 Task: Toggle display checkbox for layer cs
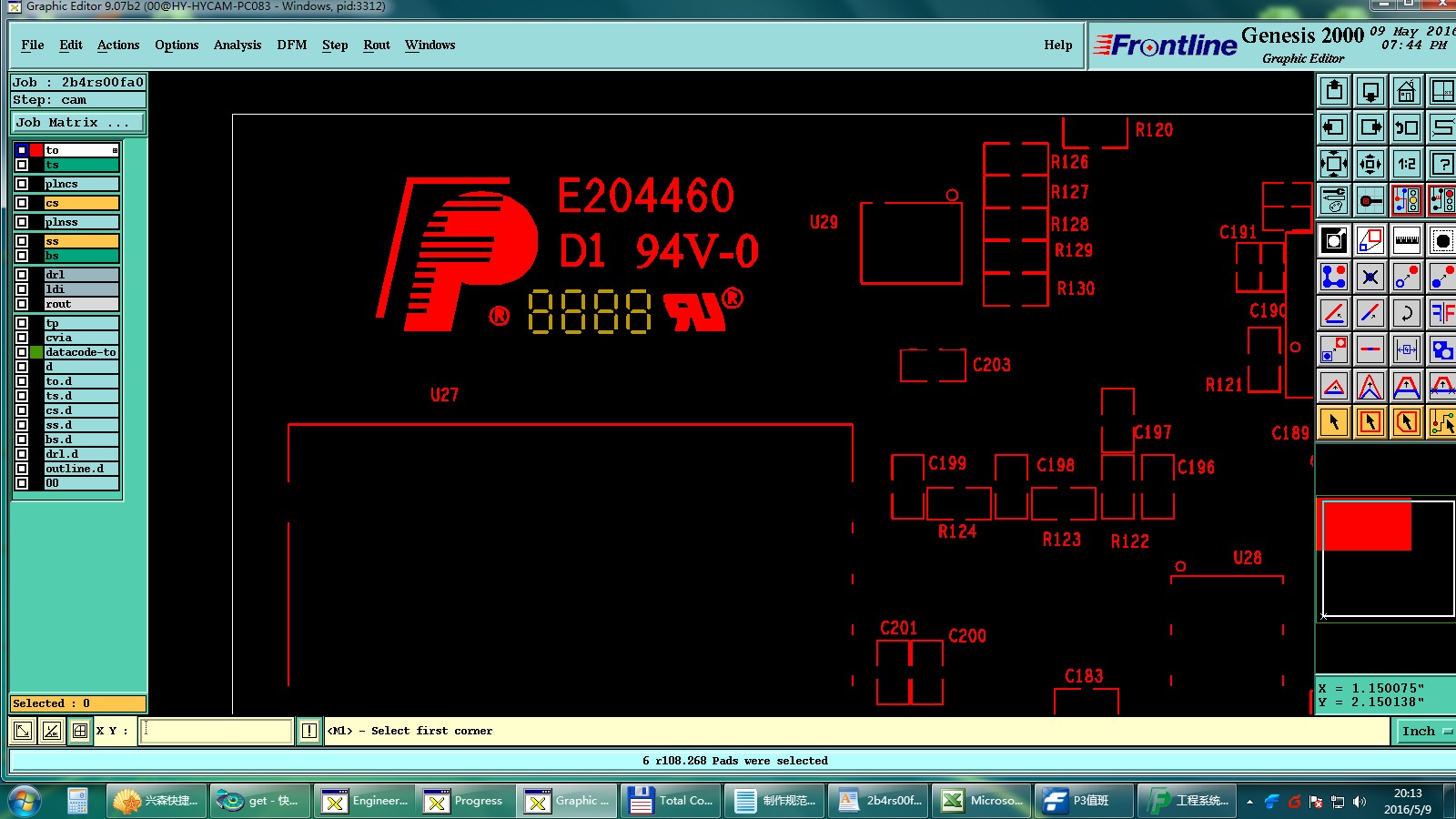point(22,203)
